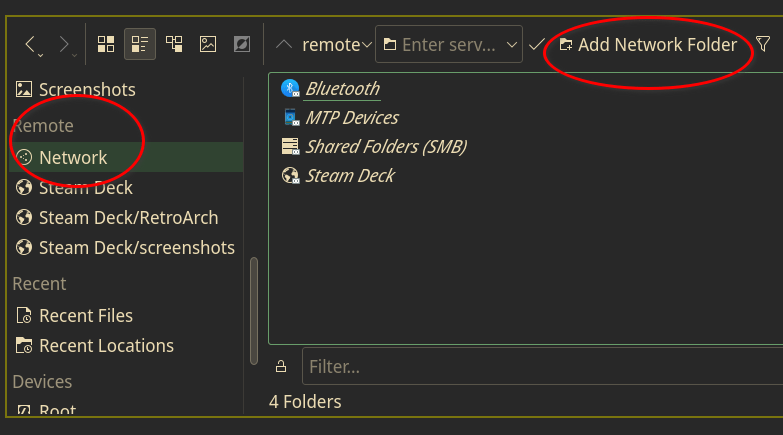Click the sidebar vertical scrollbar
Screen dimensions: 783x435
[254, 300]
